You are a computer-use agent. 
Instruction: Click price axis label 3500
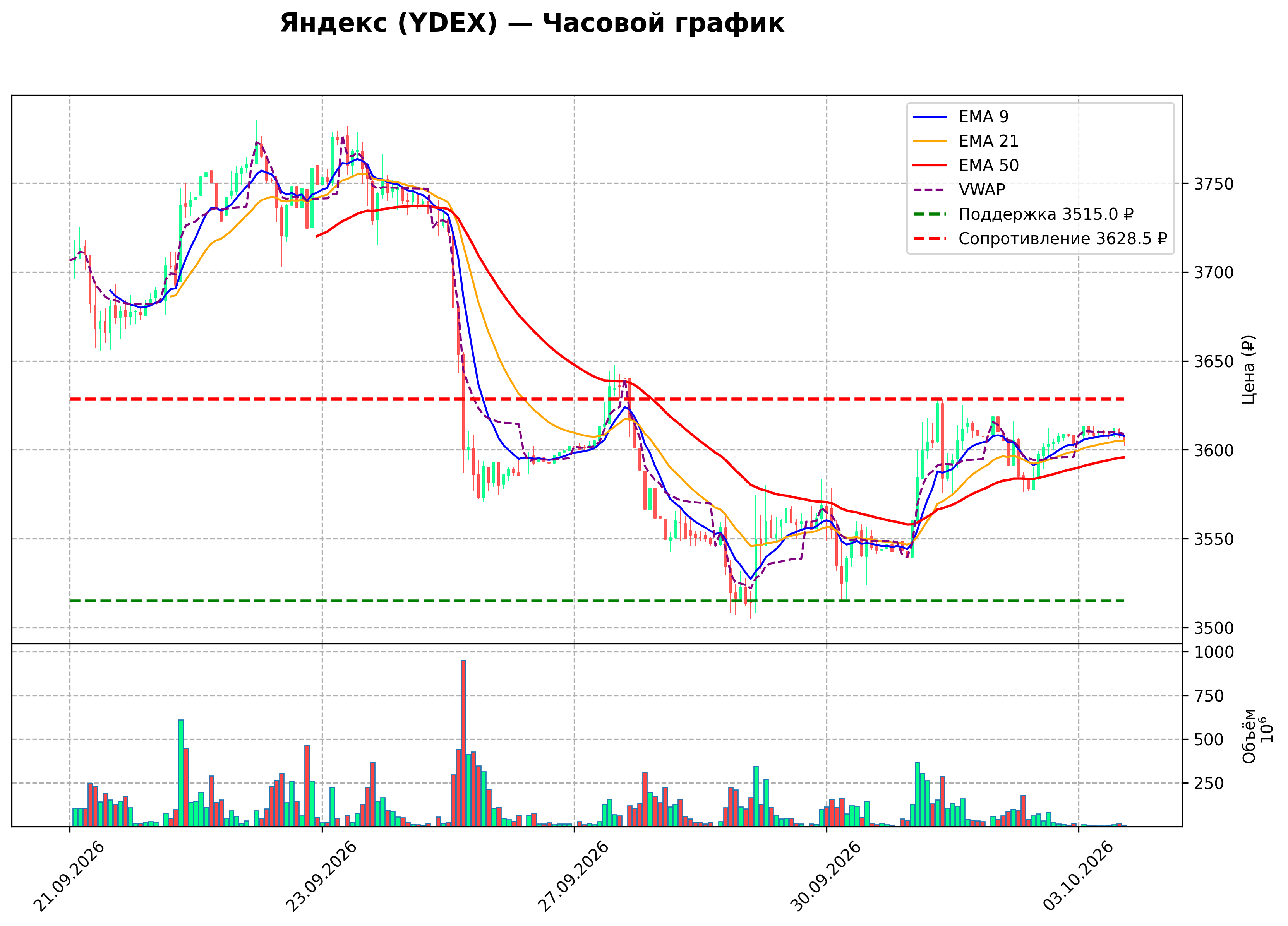point(1214,628)
